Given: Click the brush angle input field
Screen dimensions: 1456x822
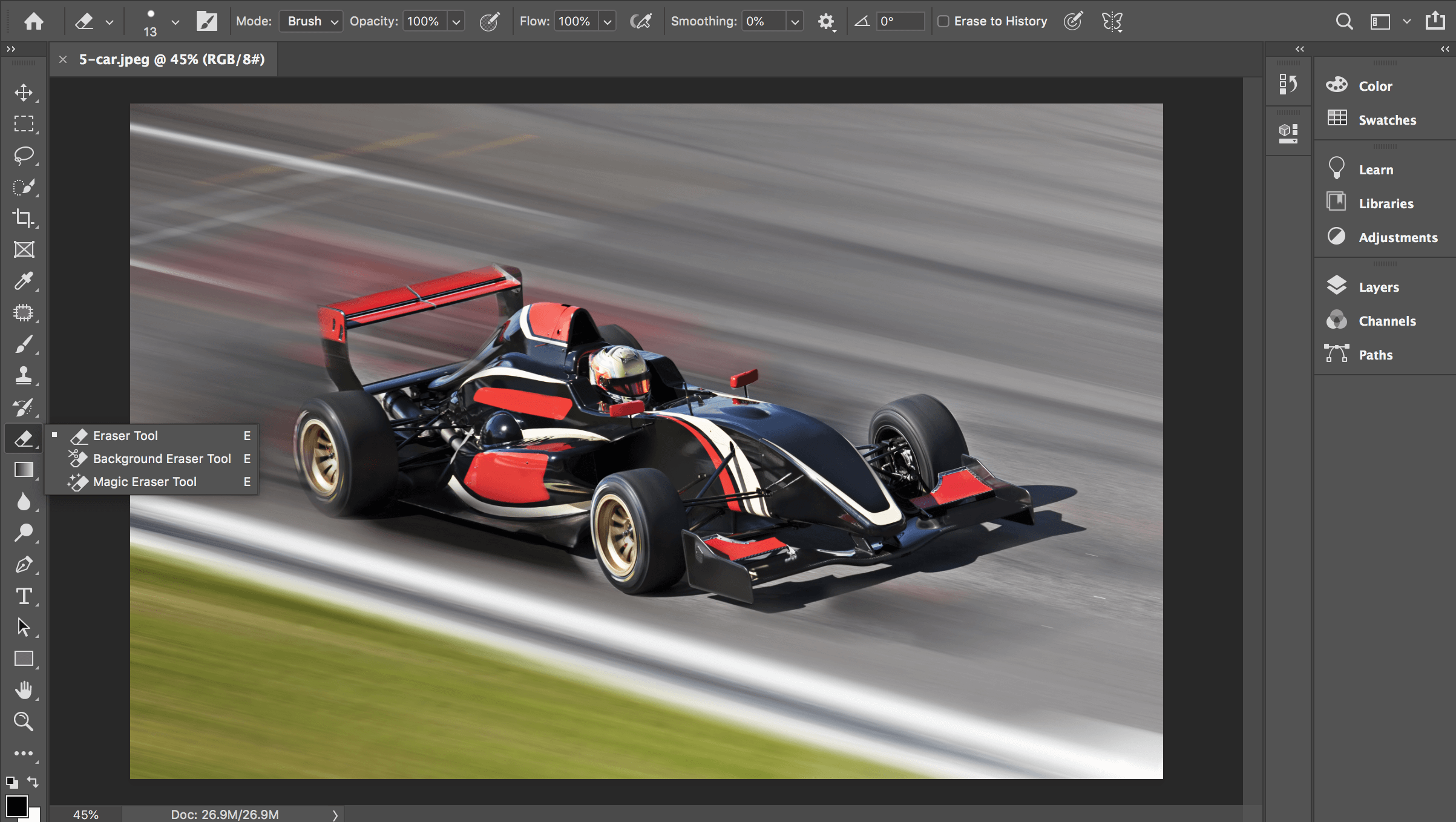Looking at the screenshot, I should point(900,21).
